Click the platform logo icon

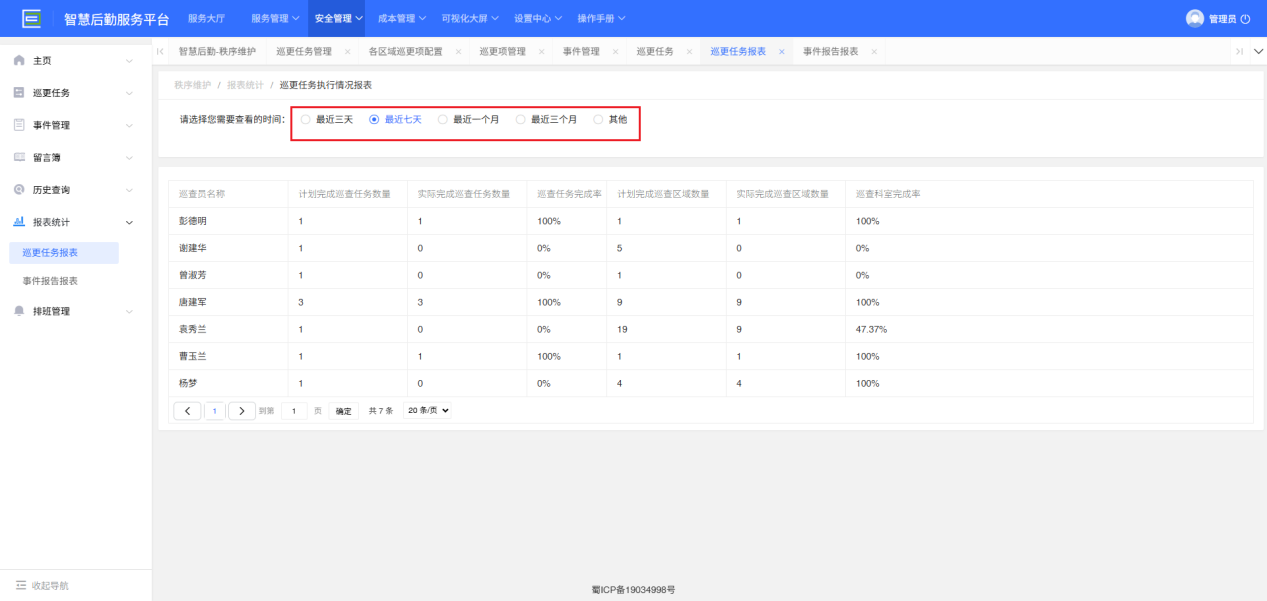click(32, 18)
